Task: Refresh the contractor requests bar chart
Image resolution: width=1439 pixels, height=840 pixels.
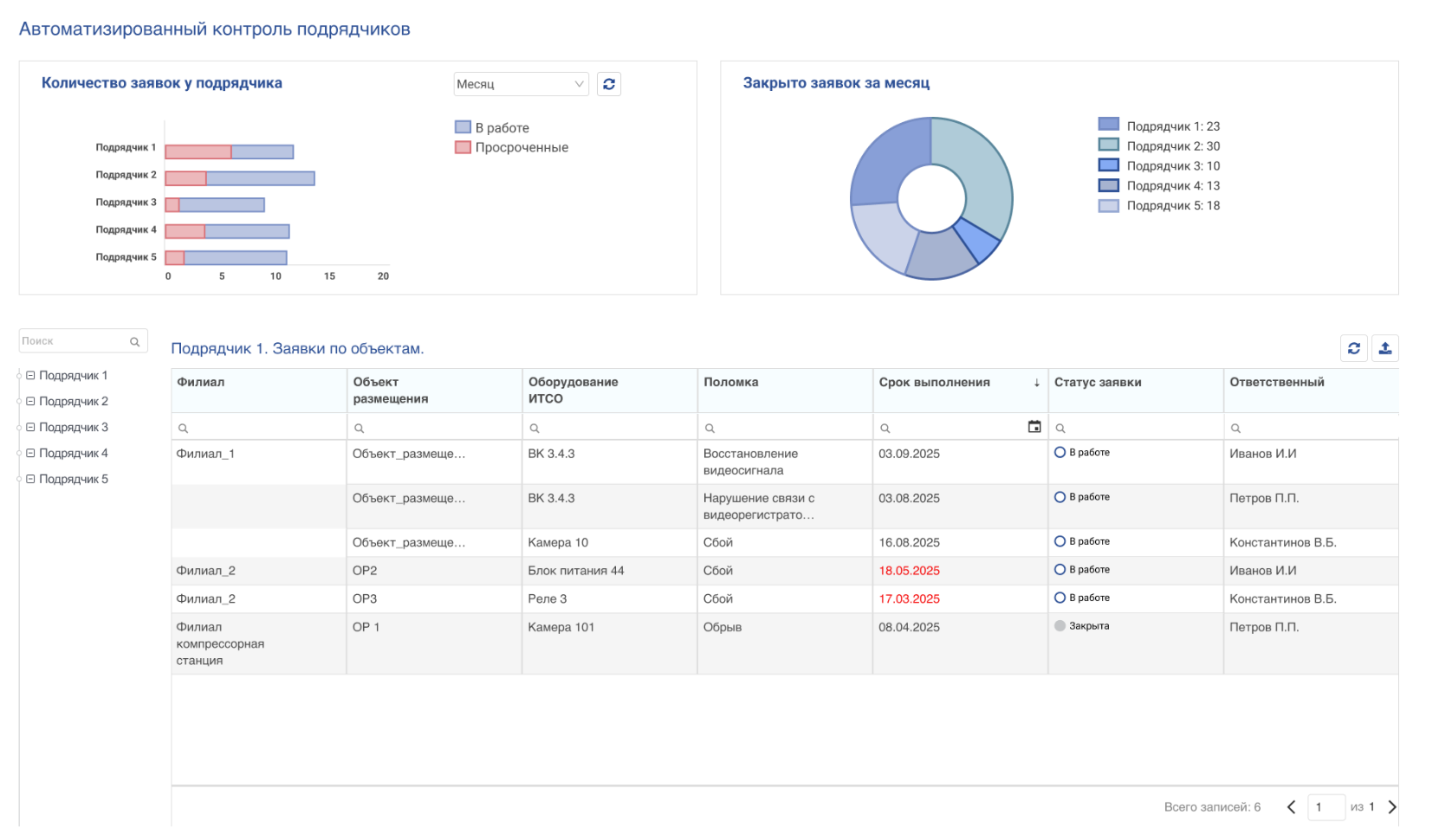Action: [609, 84]
